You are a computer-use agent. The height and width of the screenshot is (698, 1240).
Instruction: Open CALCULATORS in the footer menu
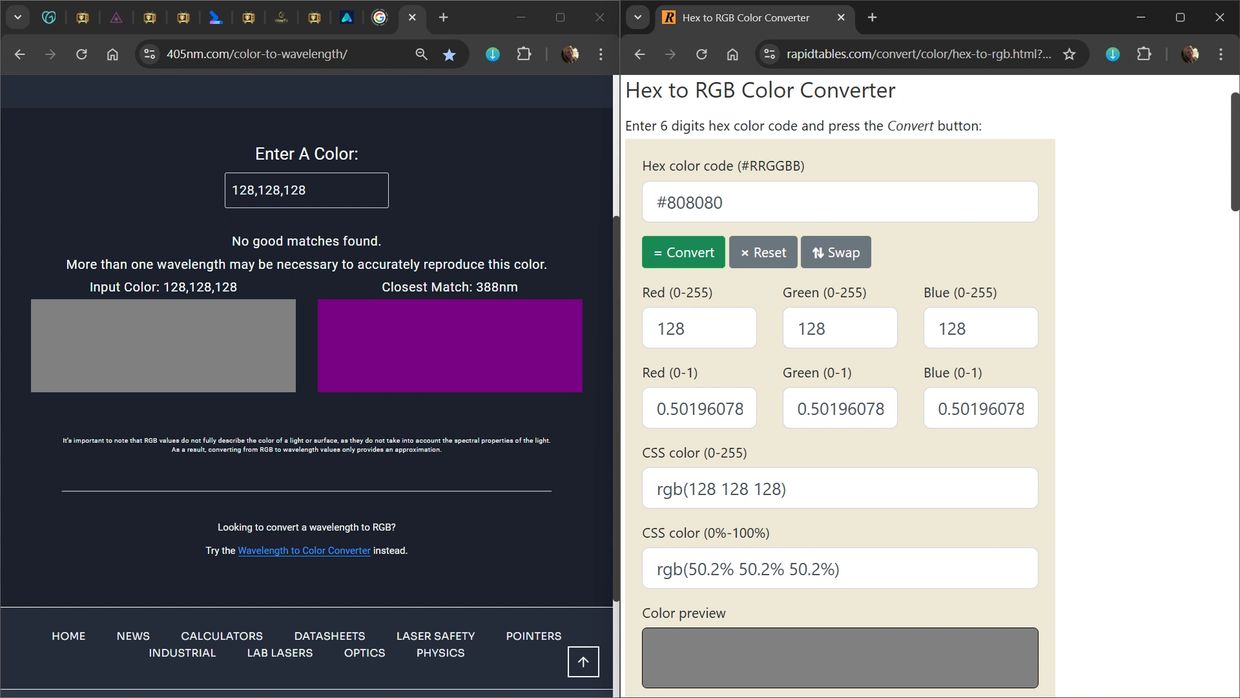click(221, 636)
